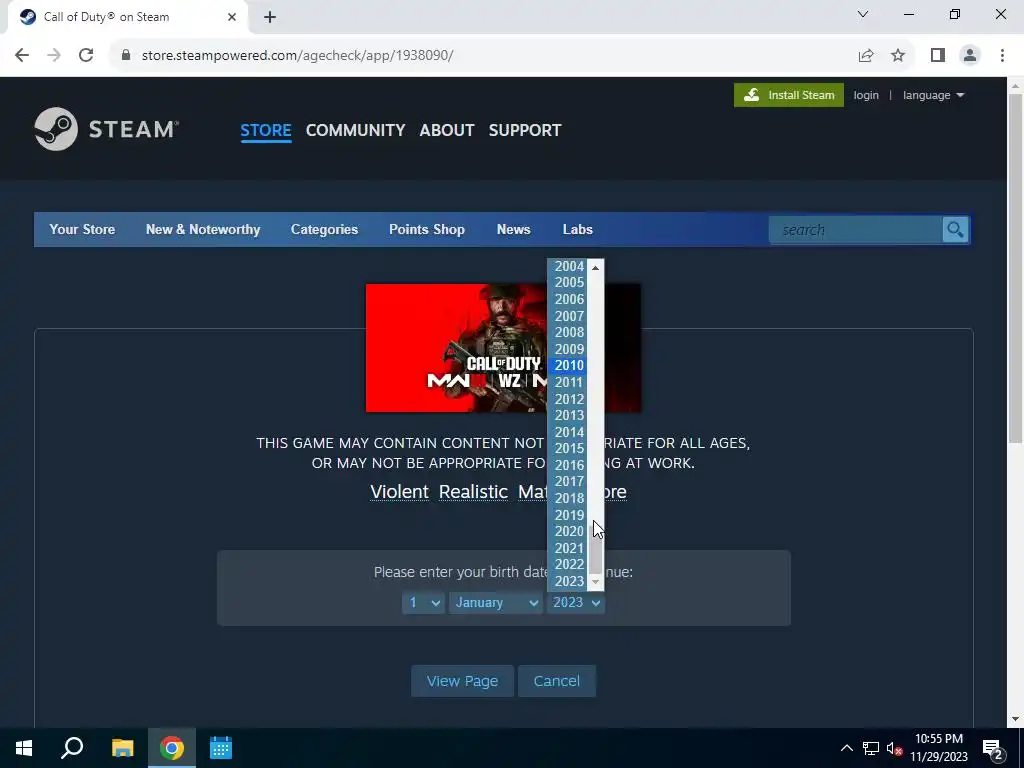The width and height of the screenshot is (1024, 768).
Task: Click the Realistic content tag
Action: 473,492
